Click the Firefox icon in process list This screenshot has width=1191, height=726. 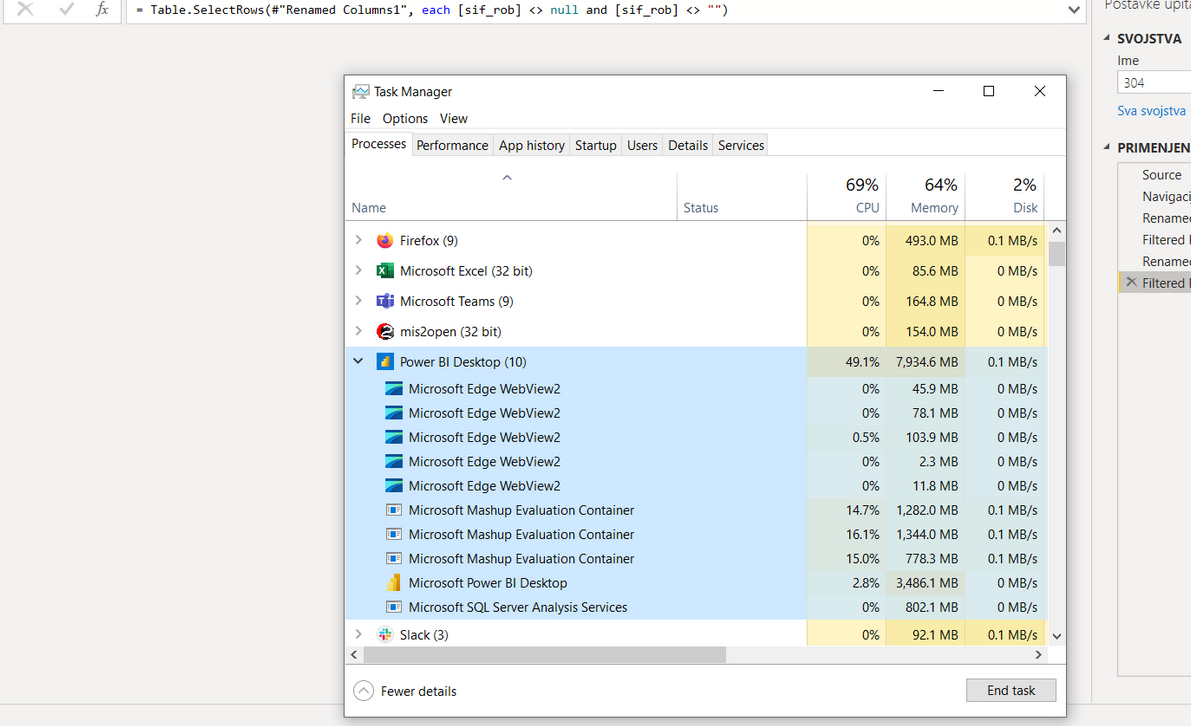(385, 241)
